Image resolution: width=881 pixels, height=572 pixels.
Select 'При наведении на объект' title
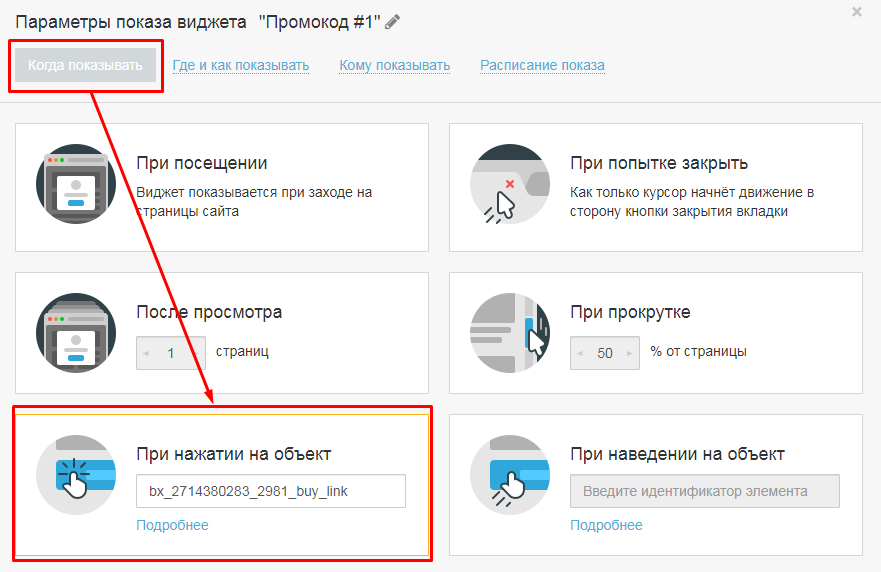point(677,453)
